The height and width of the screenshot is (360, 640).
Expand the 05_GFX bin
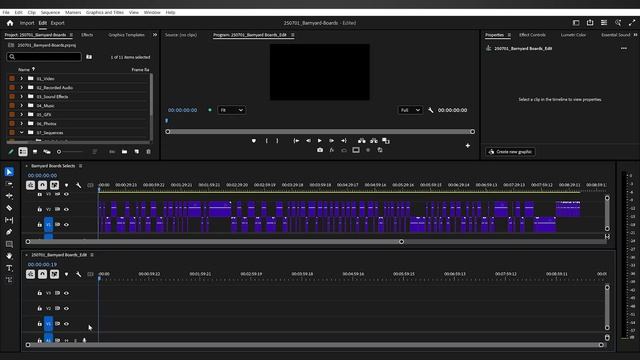click(22, 115)
